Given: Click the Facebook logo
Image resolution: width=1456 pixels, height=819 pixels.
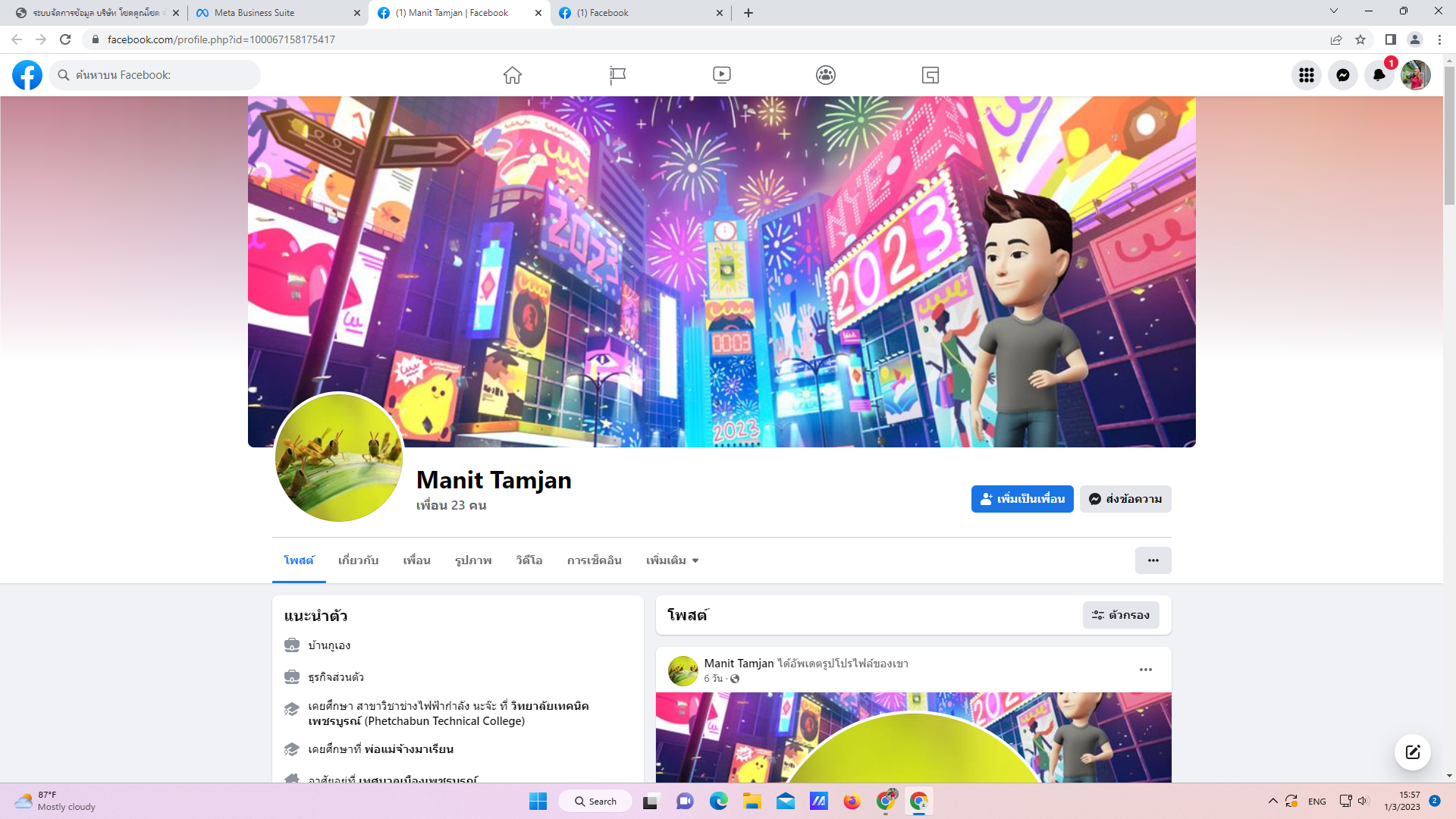Looking at the screenshot, I should [x=27, y=75].
